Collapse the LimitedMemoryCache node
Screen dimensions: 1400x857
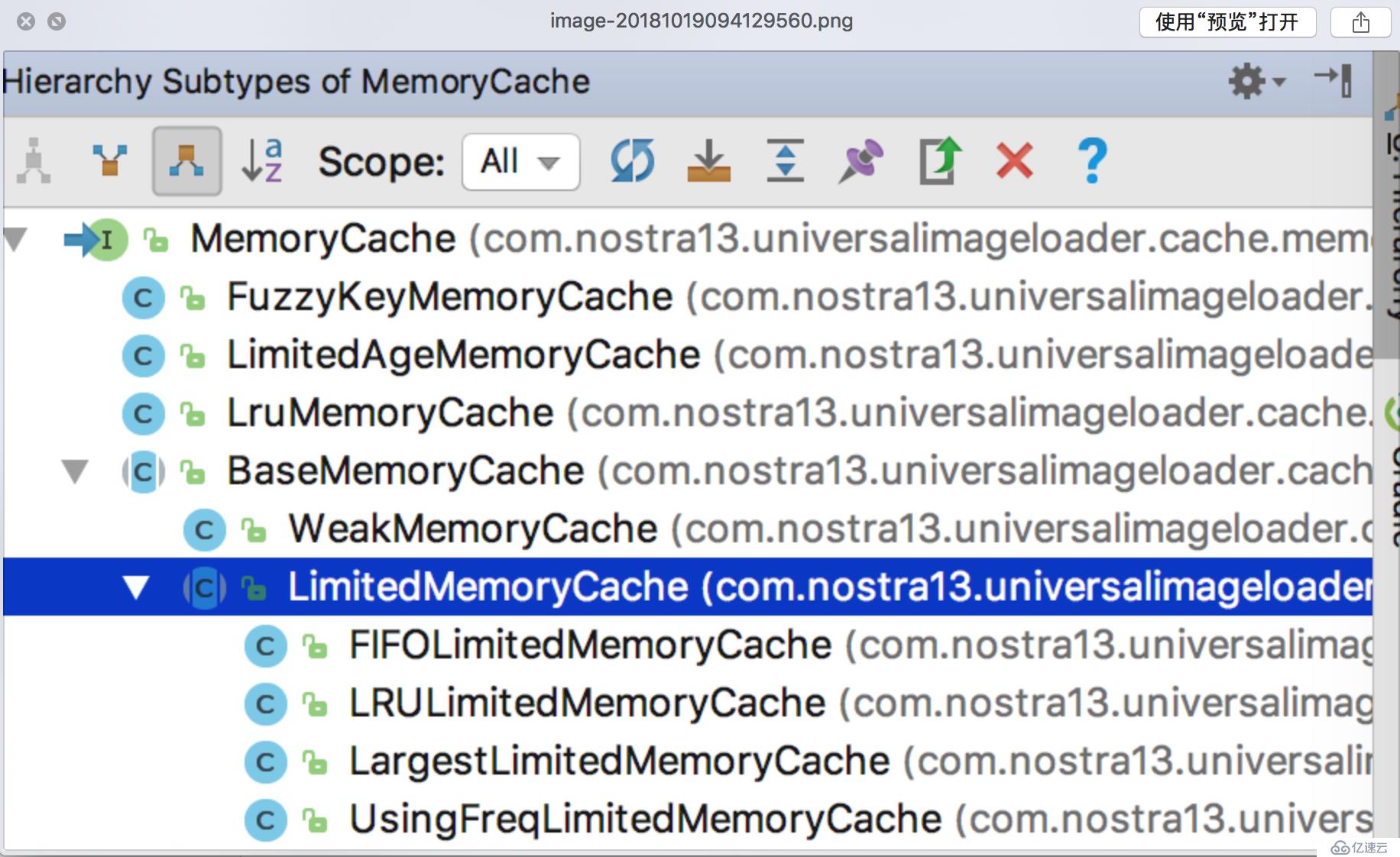(137, 587)
